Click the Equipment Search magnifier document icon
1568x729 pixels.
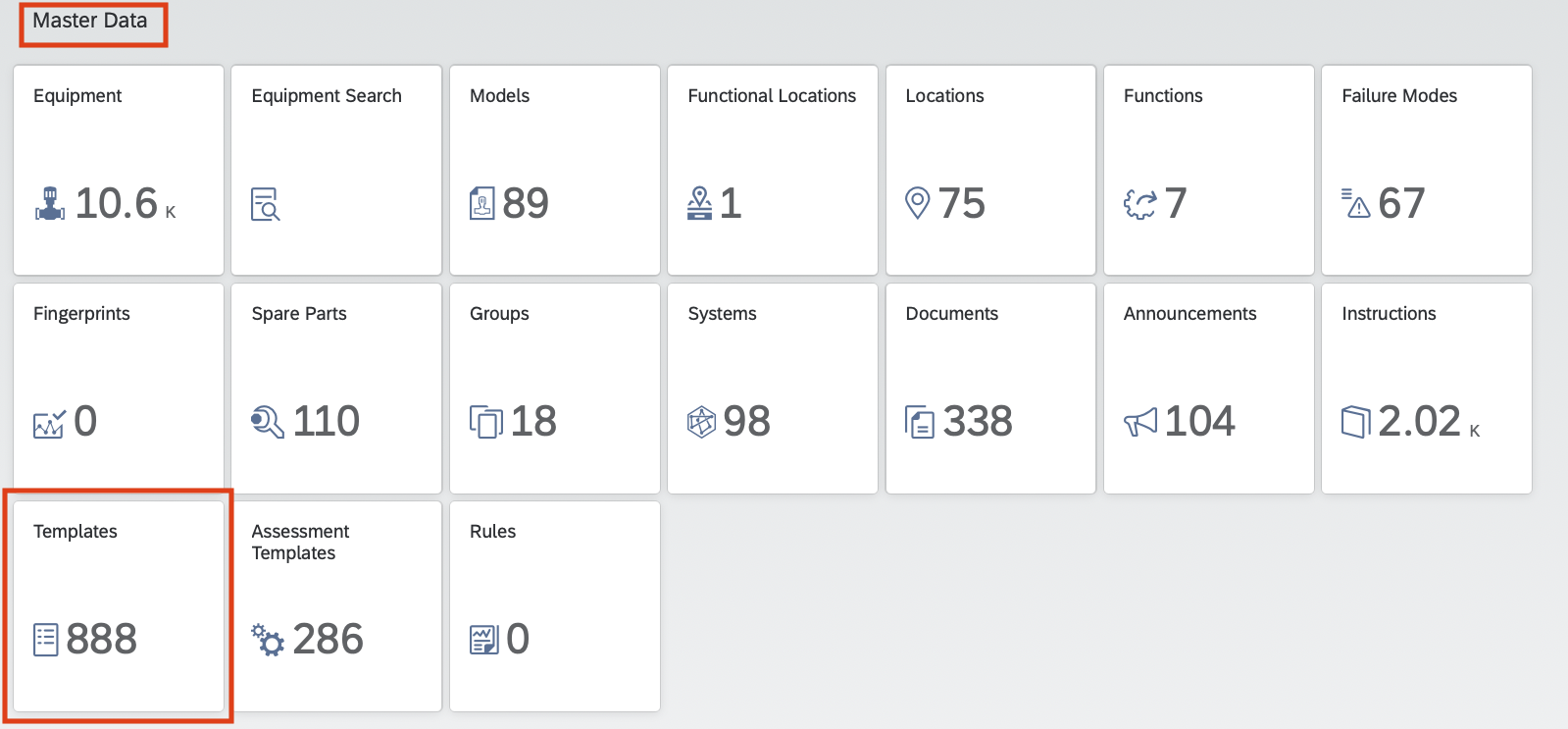click(266, 204)
